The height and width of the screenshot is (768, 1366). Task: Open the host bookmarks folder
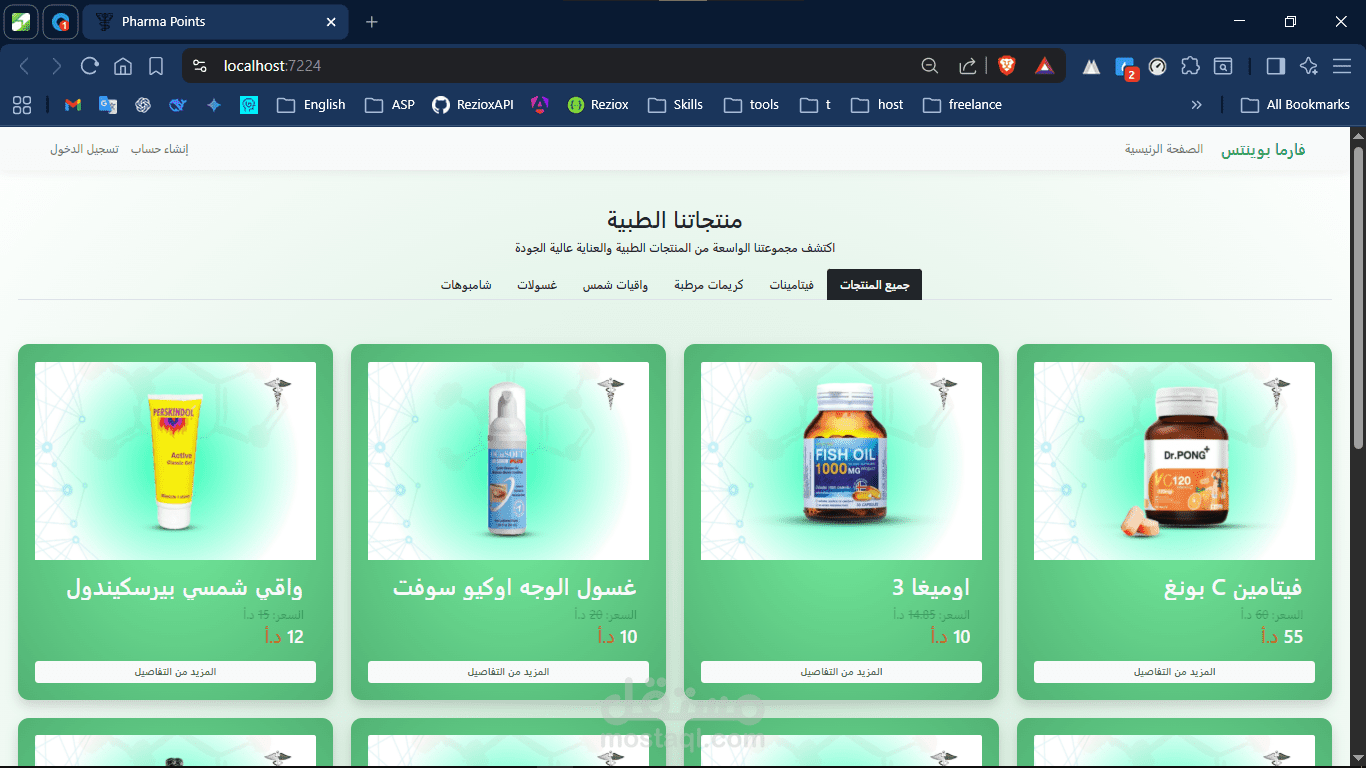[x=877, y=104]
